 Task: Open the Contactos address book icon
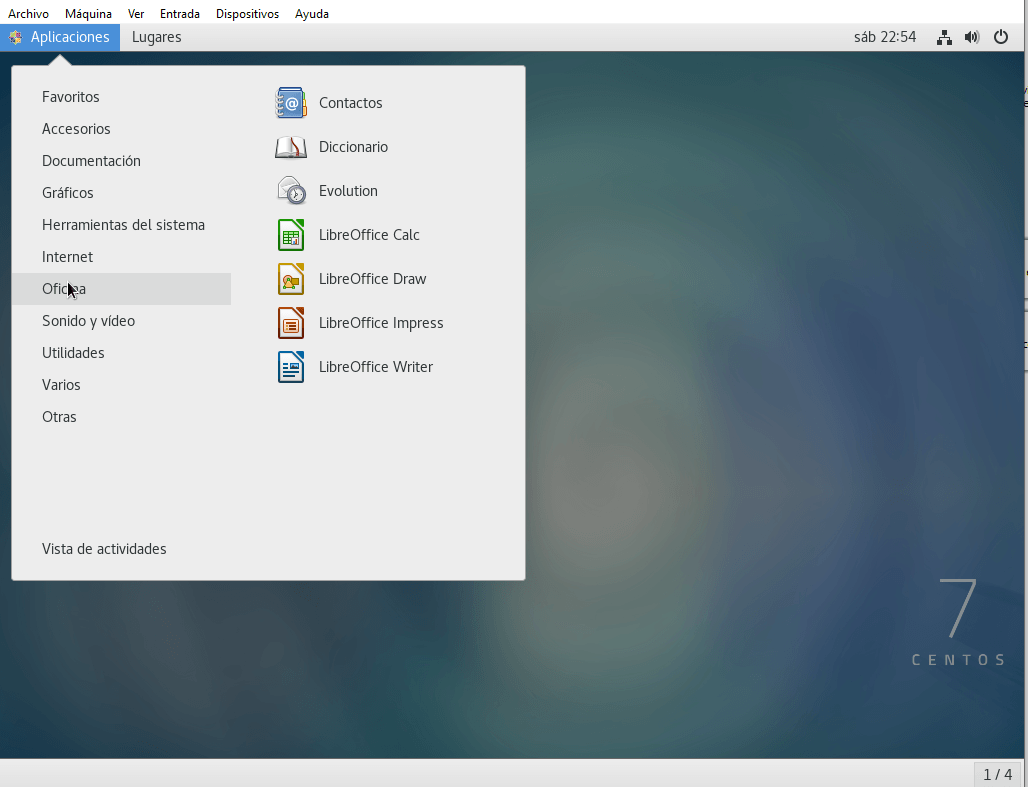coord(291,103)
